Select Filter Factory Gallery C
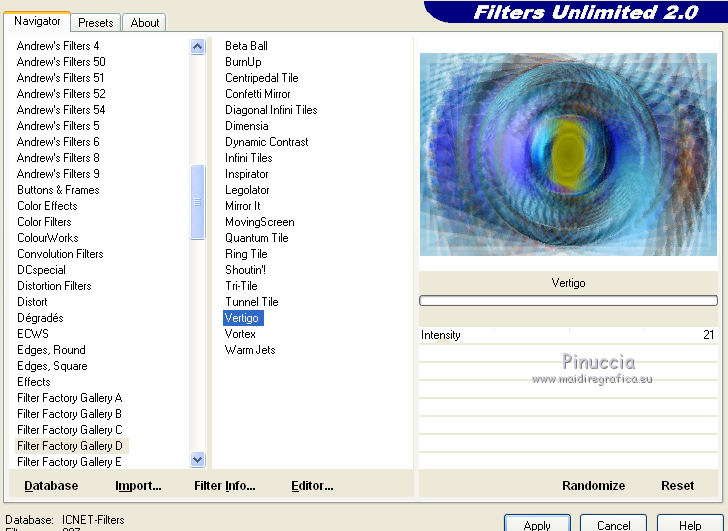Viewport: 728px width, 531px height. pos(70,430)
